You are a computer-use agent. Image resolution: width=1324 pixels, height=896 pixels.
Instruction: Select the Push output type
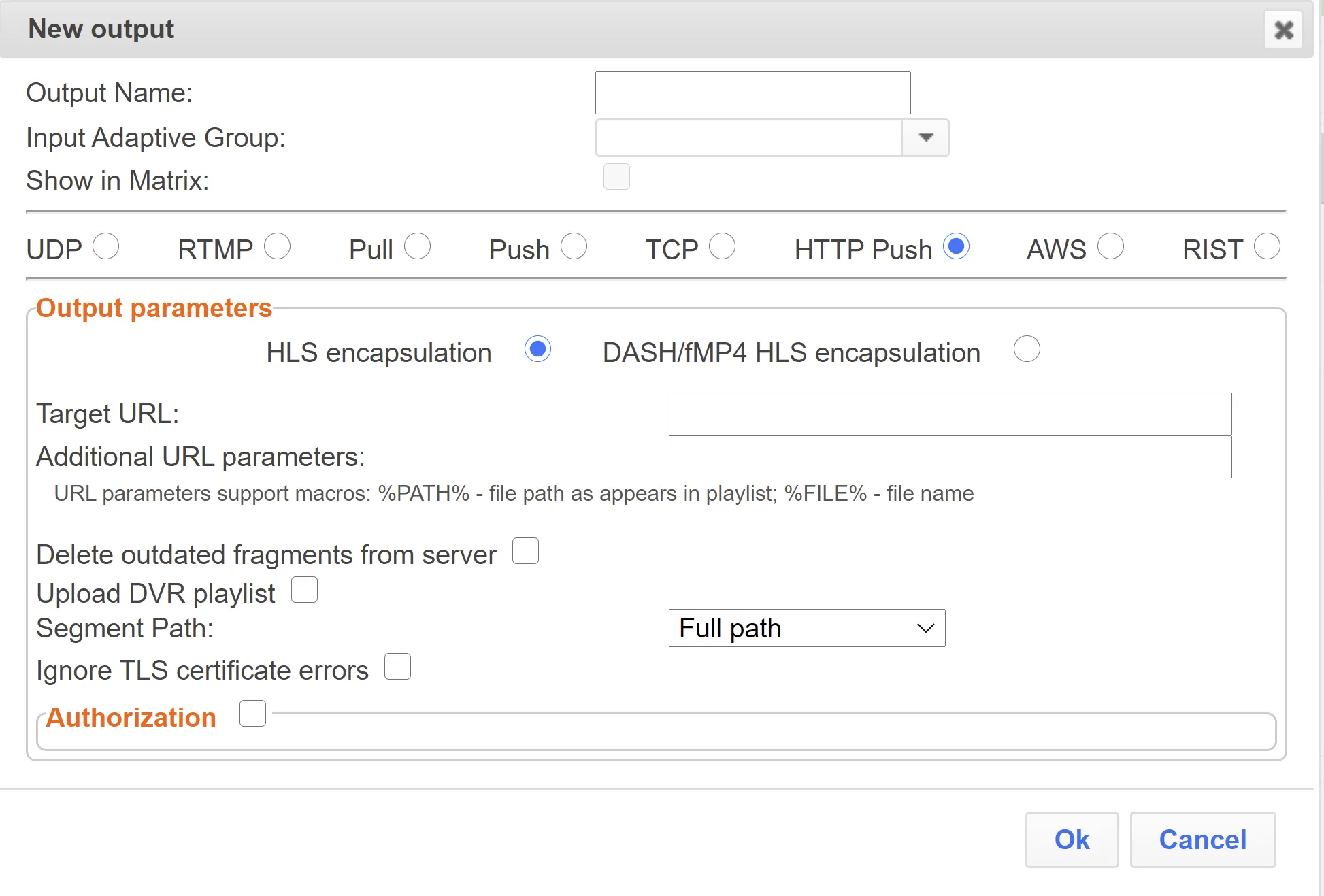574,246
